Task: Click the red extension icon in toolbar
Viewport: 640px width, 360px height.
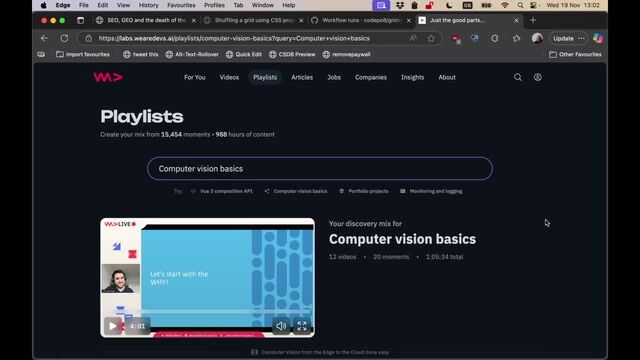Action: pyautogui.click(x=456, y=38)
